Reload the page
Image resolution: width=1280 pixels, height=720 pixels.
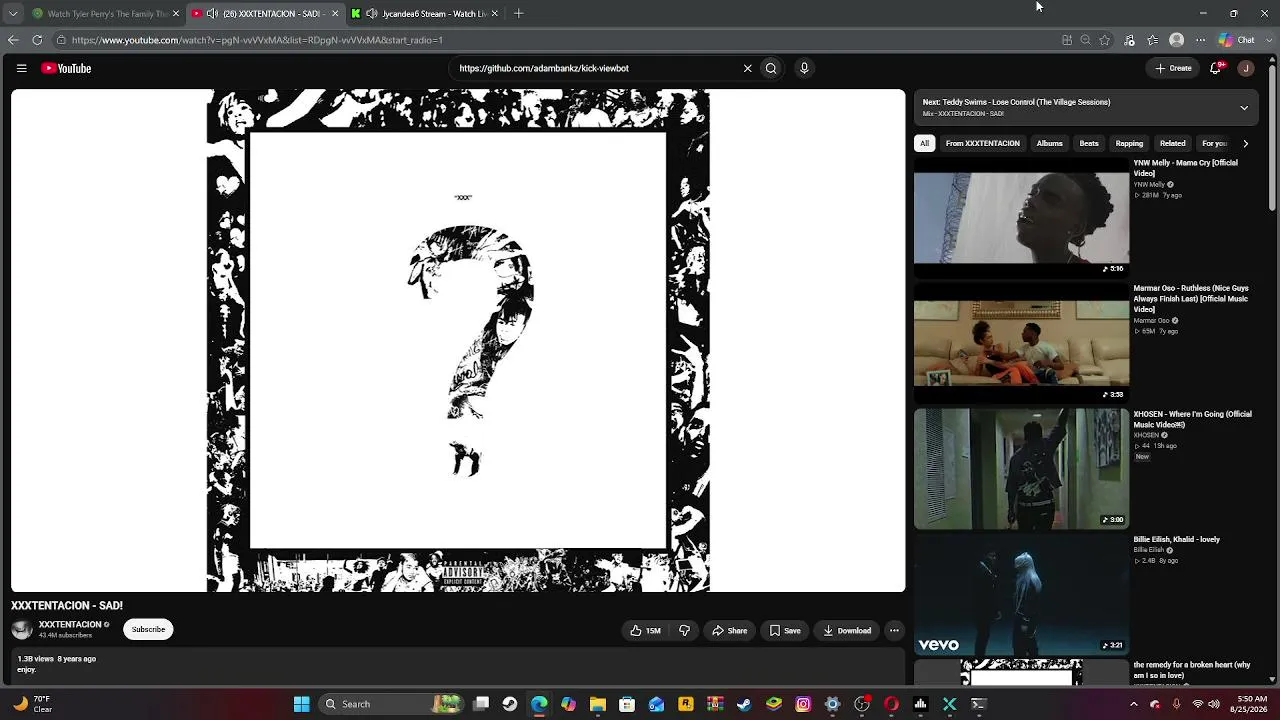37,40
